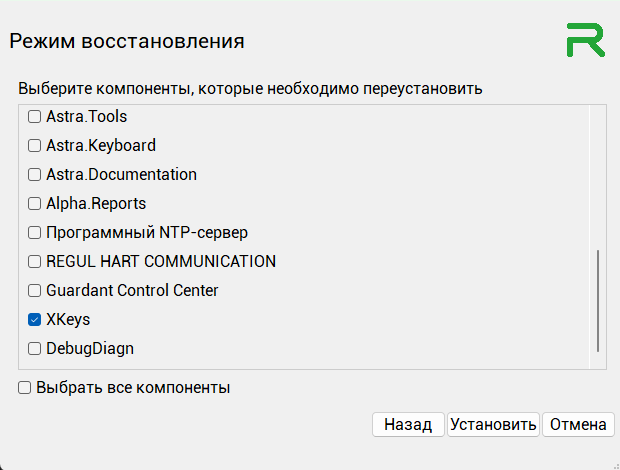Click the green R logo icon
Screen dimensions: 620x470
coord(585,39)
